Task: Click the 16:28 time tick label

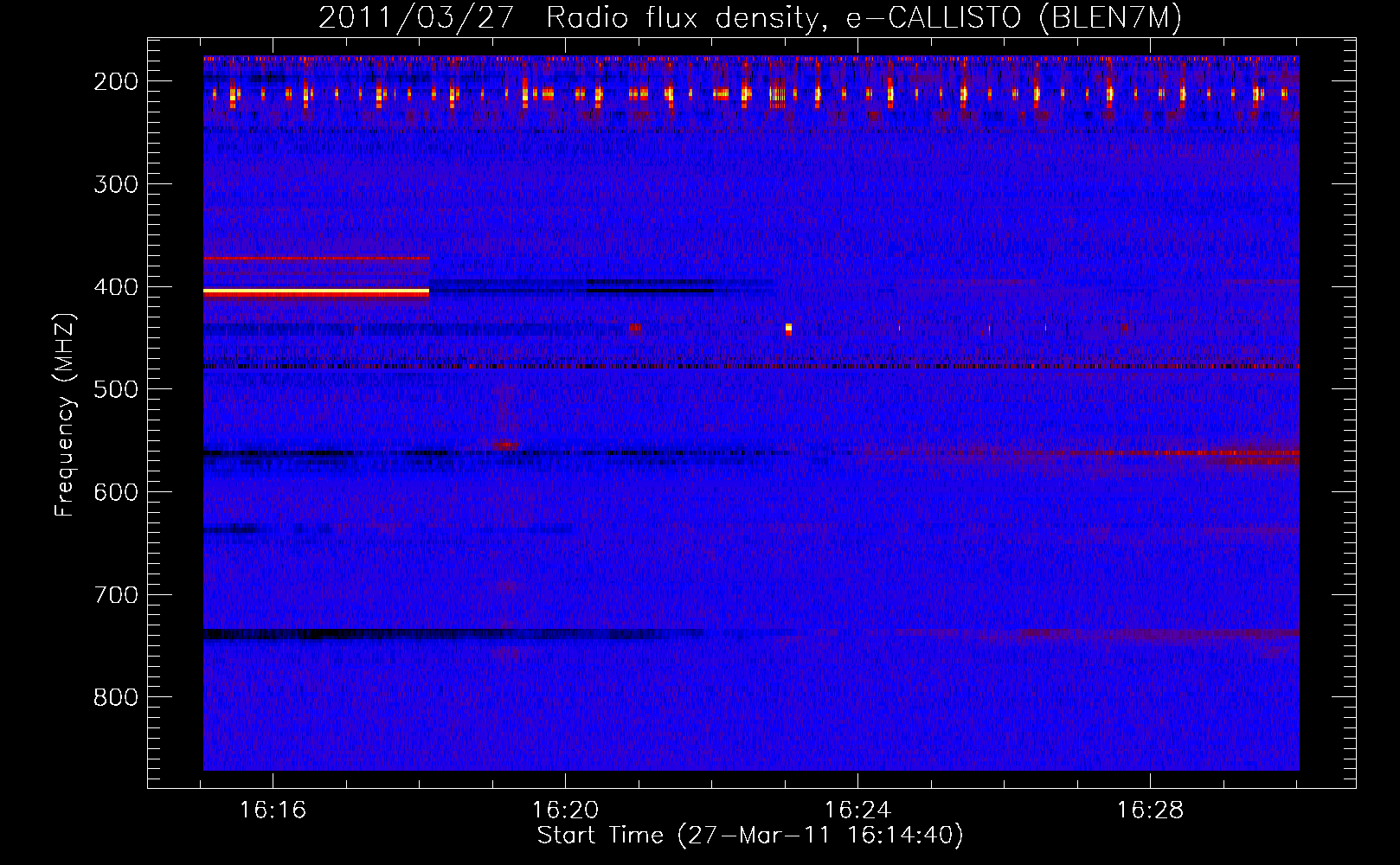Action: [x=1150, y=811]
